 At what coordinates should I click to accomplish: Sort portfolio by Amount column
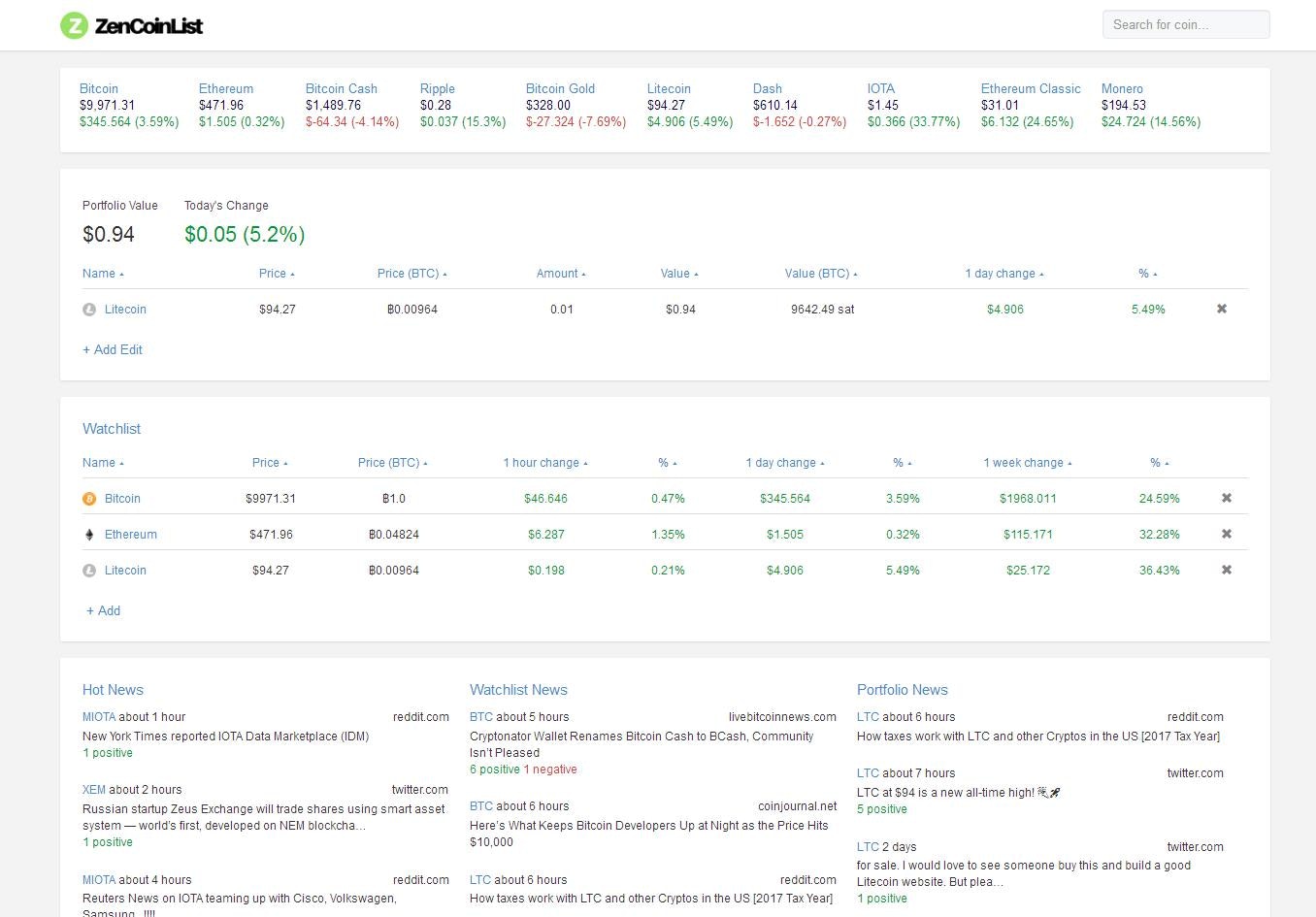pyautogui.click(x=561, y=274)
